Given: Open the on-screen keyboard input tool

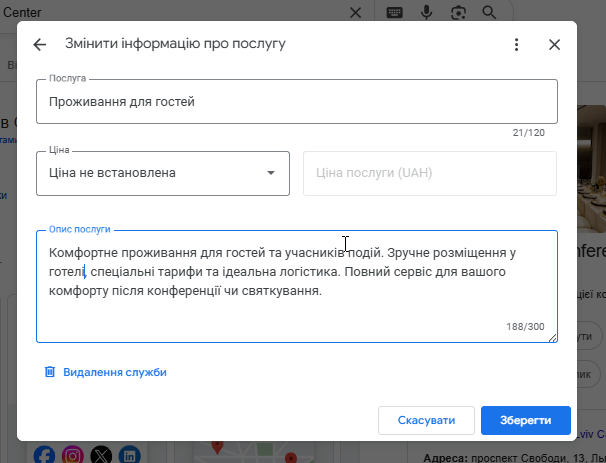Looking at the screenshot, I should click(x=395, y=12).
